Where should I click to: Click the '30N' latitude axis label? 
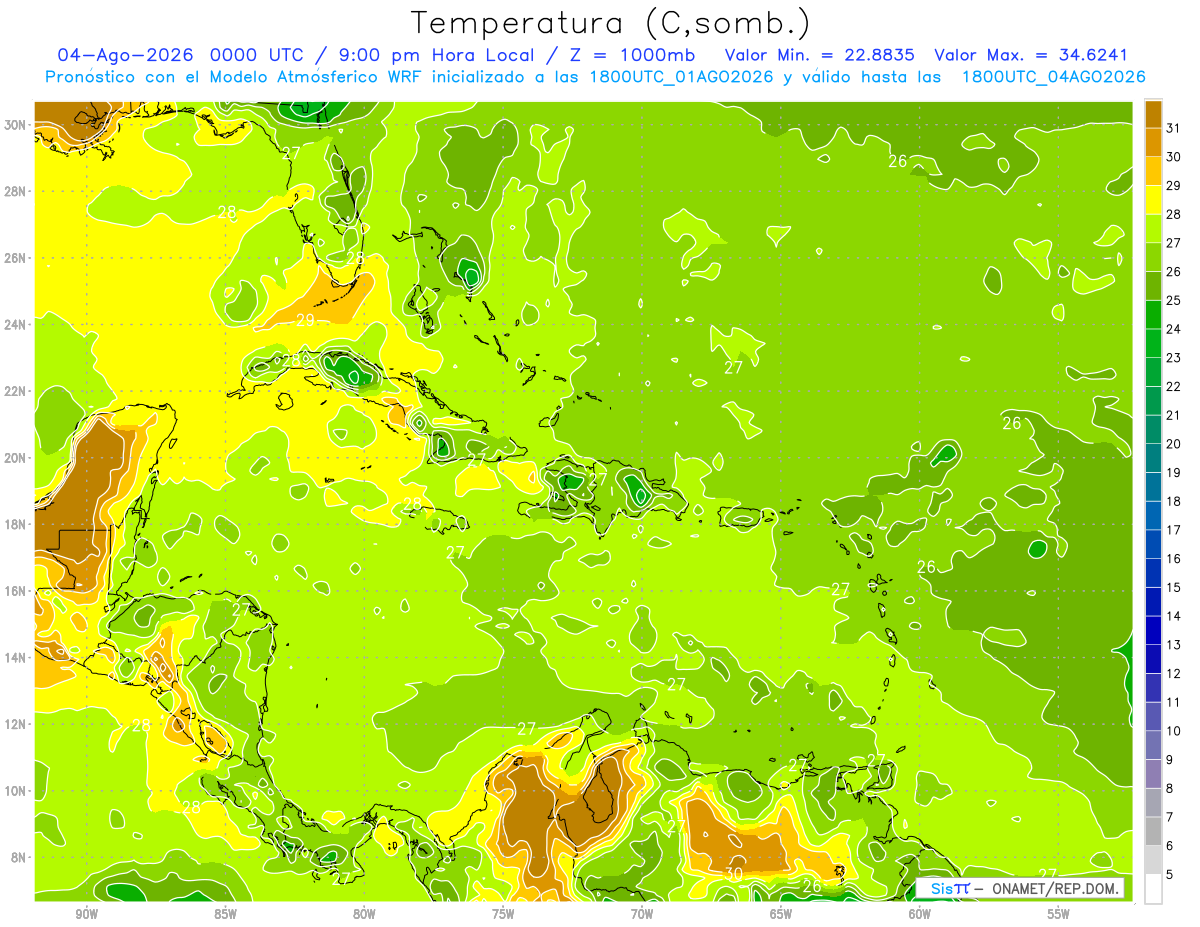(x=16, y=124)
